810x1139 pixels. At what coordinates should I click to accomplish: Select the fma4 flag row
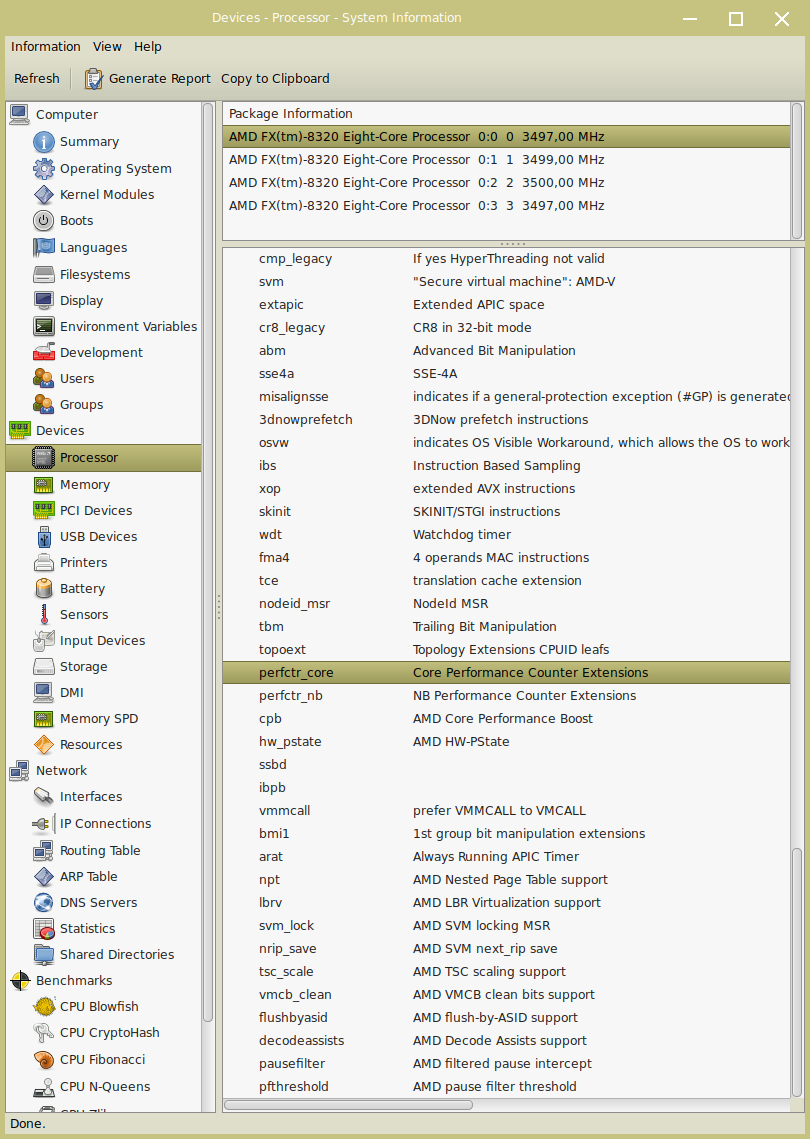506,558
